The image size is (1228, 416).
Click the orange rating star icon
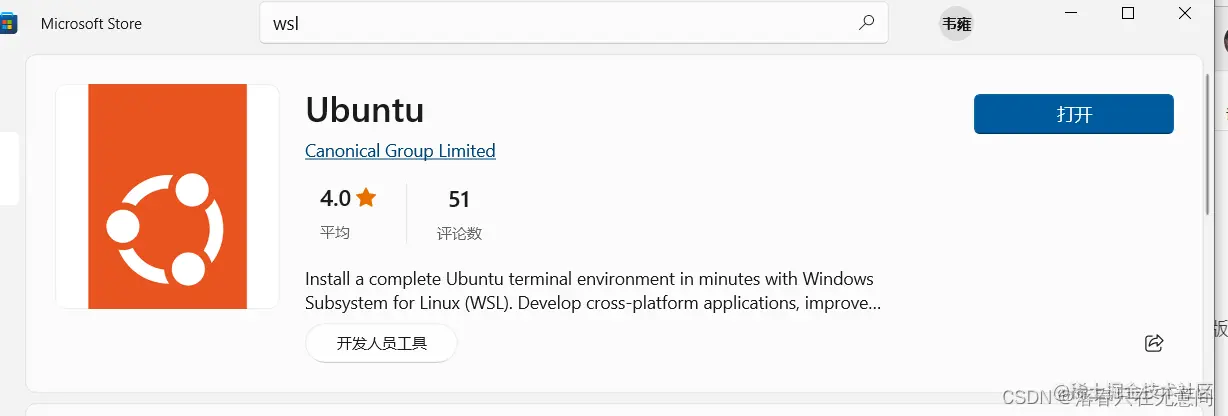[x=366, y=197]
